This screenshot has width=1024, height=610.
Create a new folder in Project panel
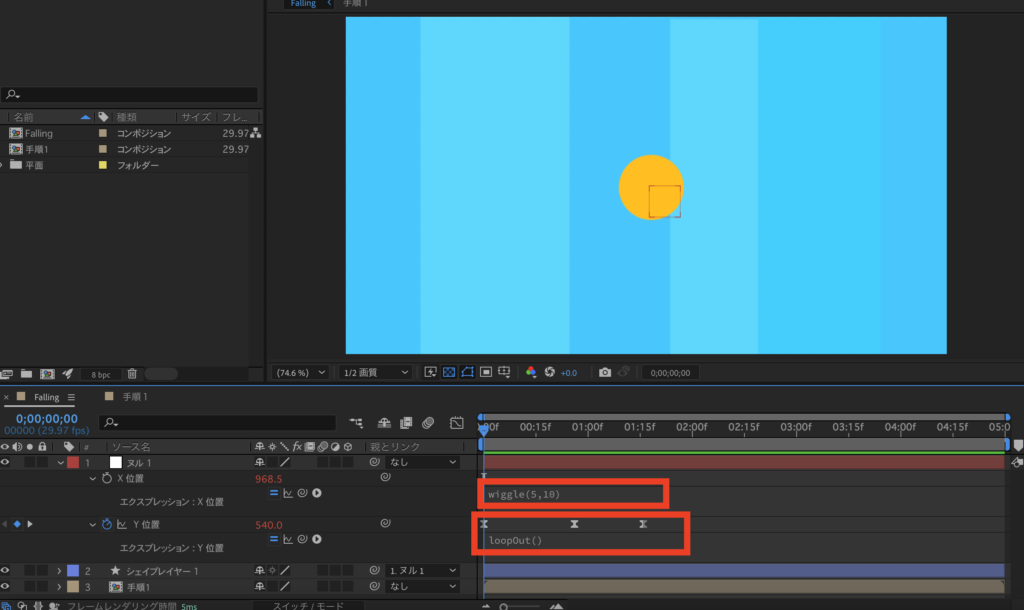(x=27, y=374)
